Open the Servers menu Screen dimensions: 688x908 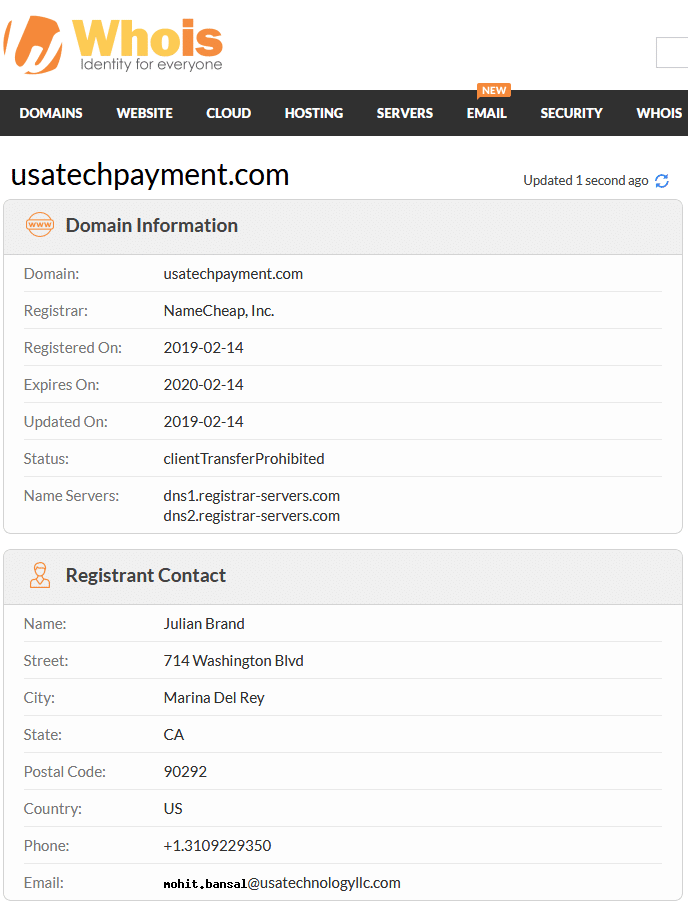(405, 113)
